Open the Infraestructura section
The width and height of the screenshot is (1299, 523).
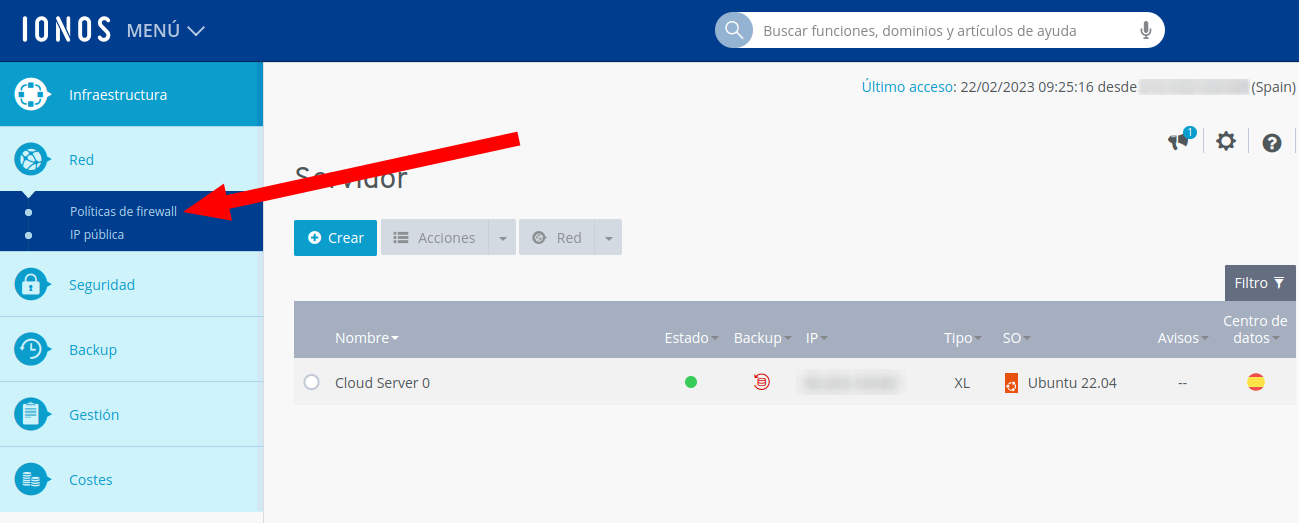click(118, 95)
